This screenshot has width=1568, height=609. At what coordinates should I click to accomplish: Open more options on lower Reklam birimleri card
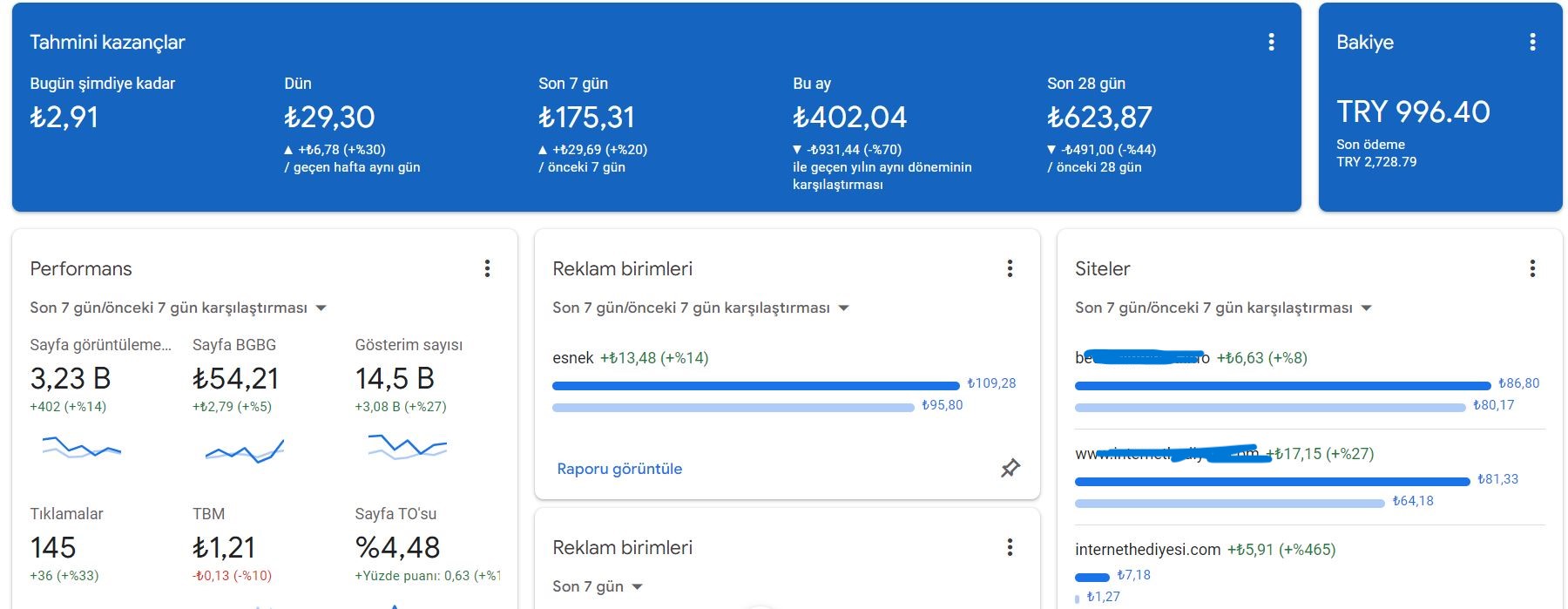(1010, 547)
